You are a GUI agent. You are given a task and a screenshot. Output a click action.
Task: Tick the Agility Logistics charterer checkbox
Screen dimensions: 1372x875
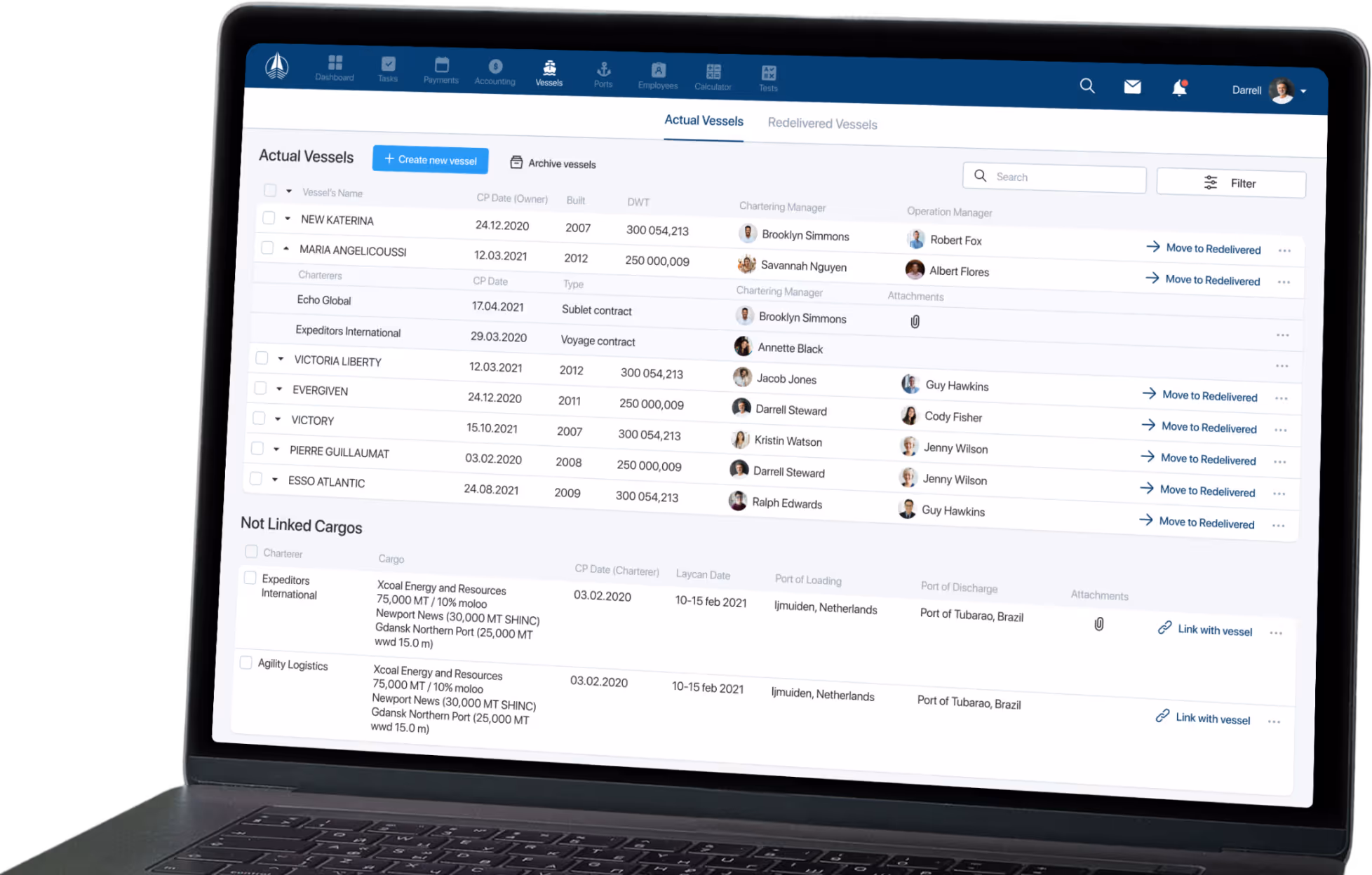tap(247, 662)
